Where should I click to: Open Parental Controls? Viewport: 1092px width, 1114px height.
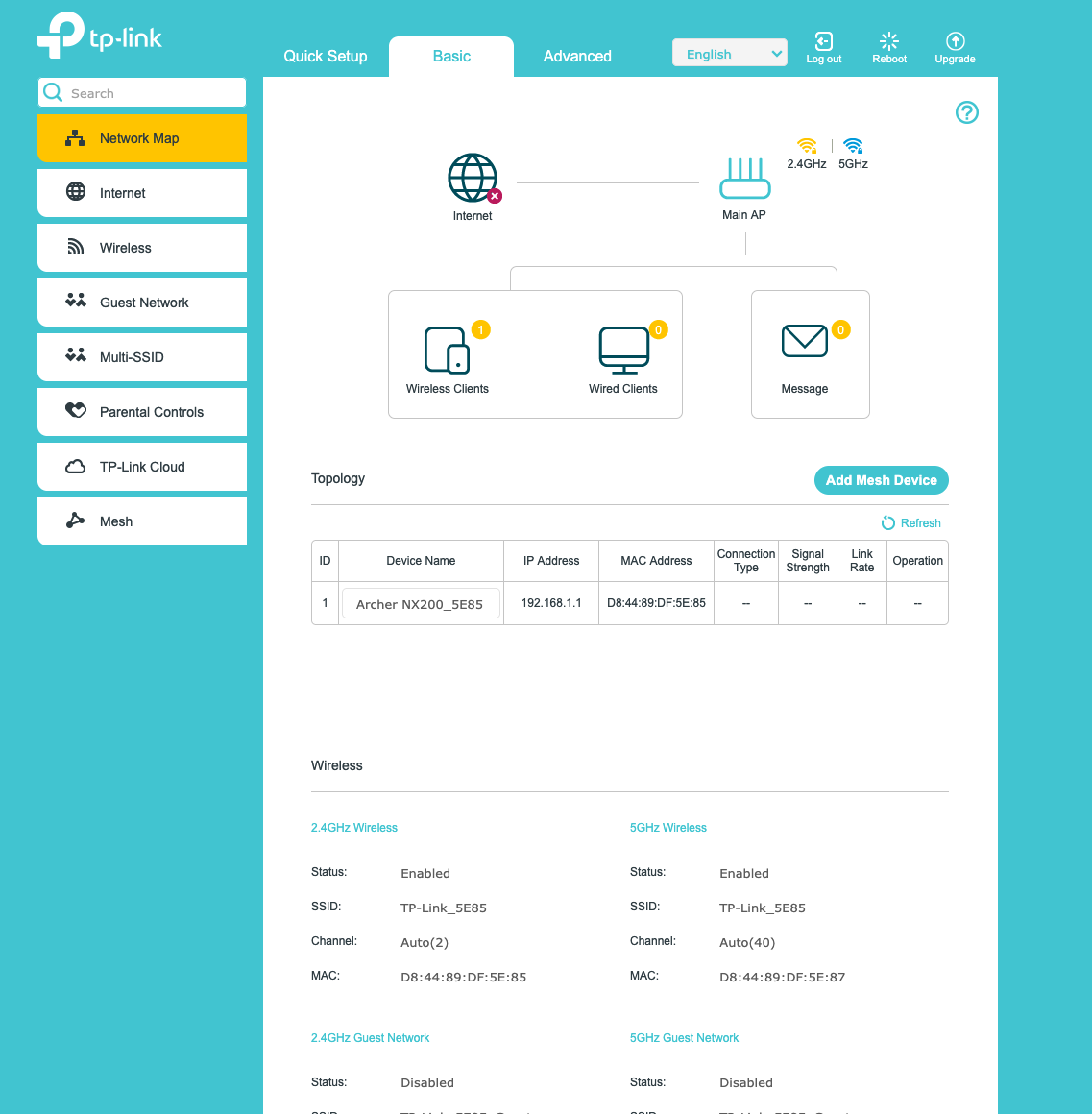point(142,411)
